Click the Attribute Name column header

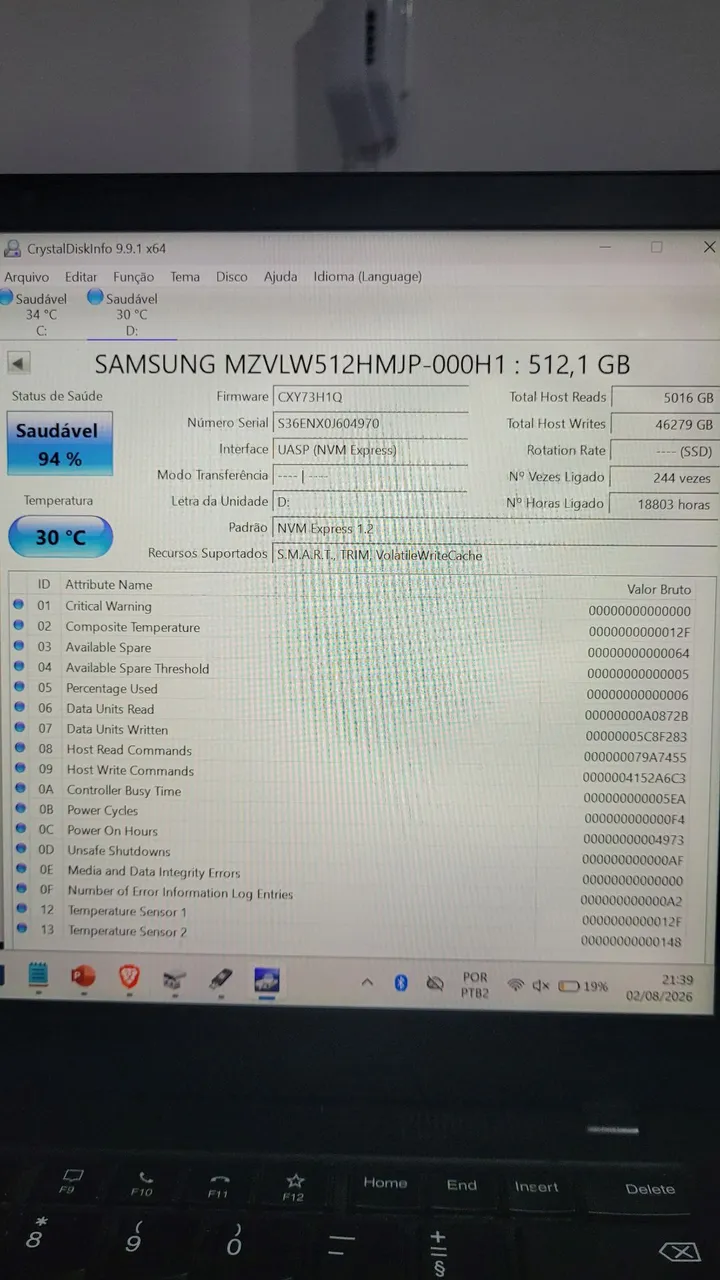tap(109, 585)
